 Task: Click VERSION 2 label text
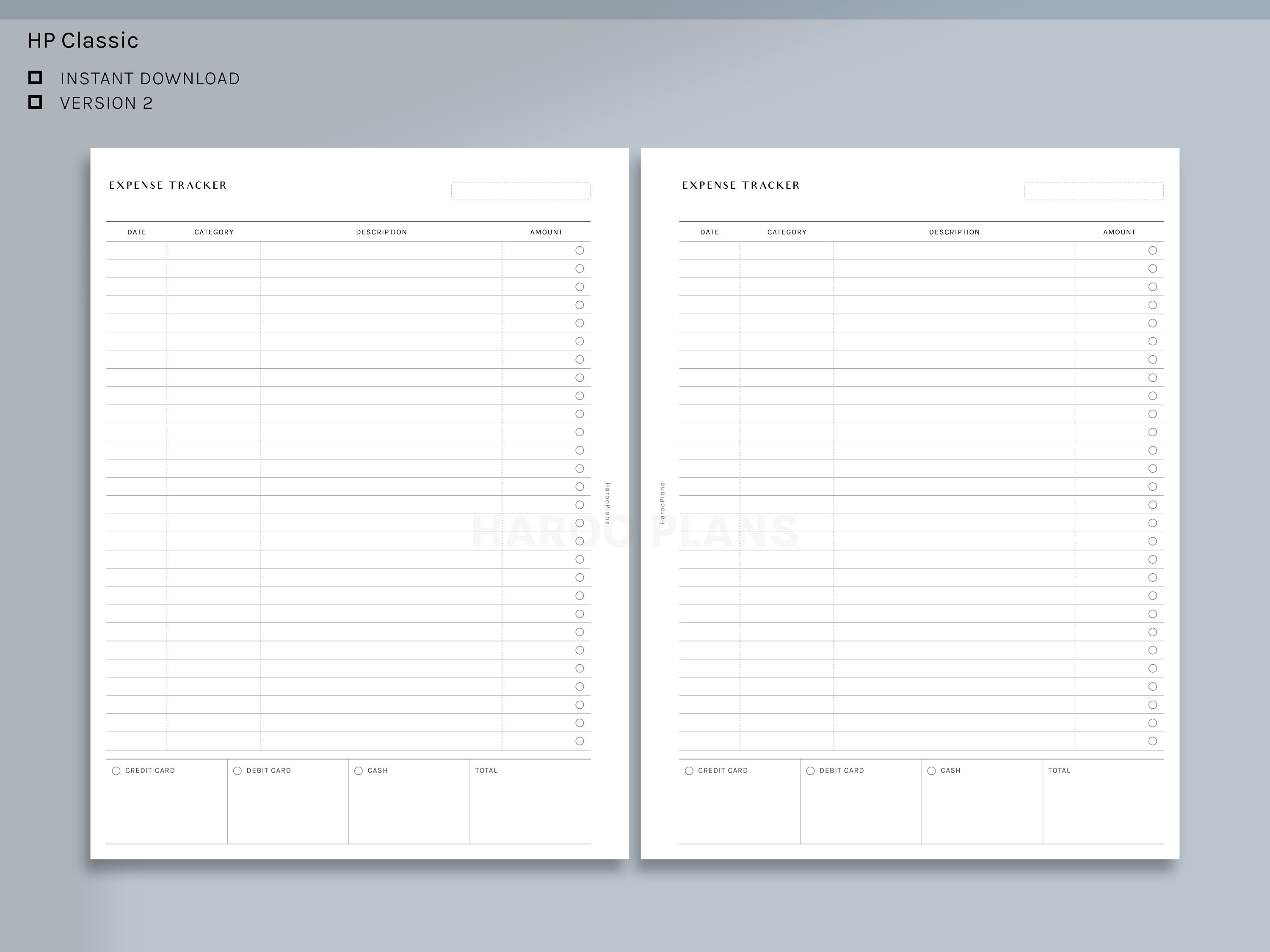click(x=107, y=103)
